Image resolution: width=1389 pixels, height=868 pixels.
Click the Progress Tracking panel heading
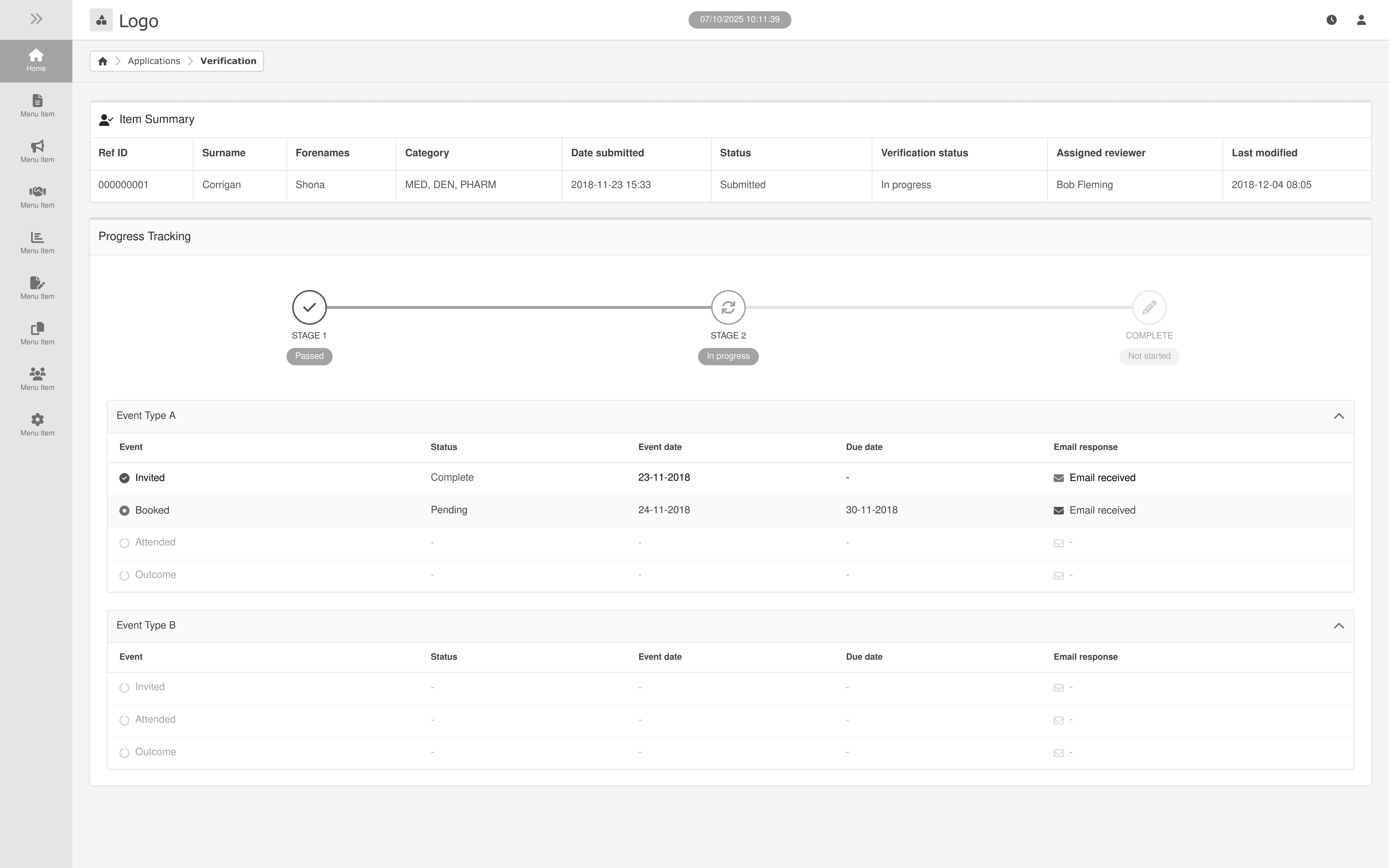(145, 237)
